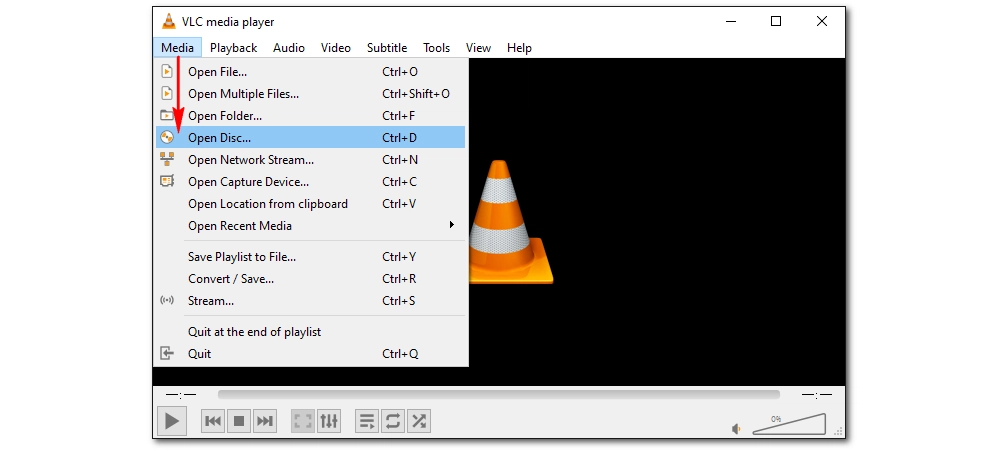
Task: Choose Save Playlist to File...
Action: [311, 257]
